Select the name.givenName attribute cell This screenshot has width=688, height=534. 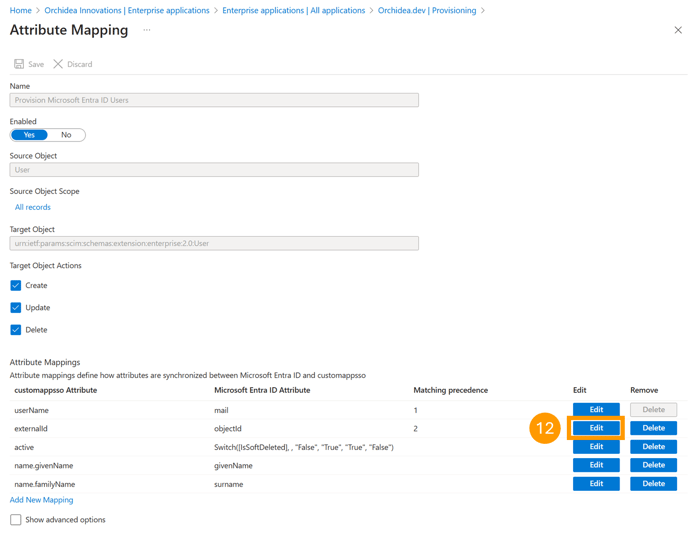click(44, 466)
